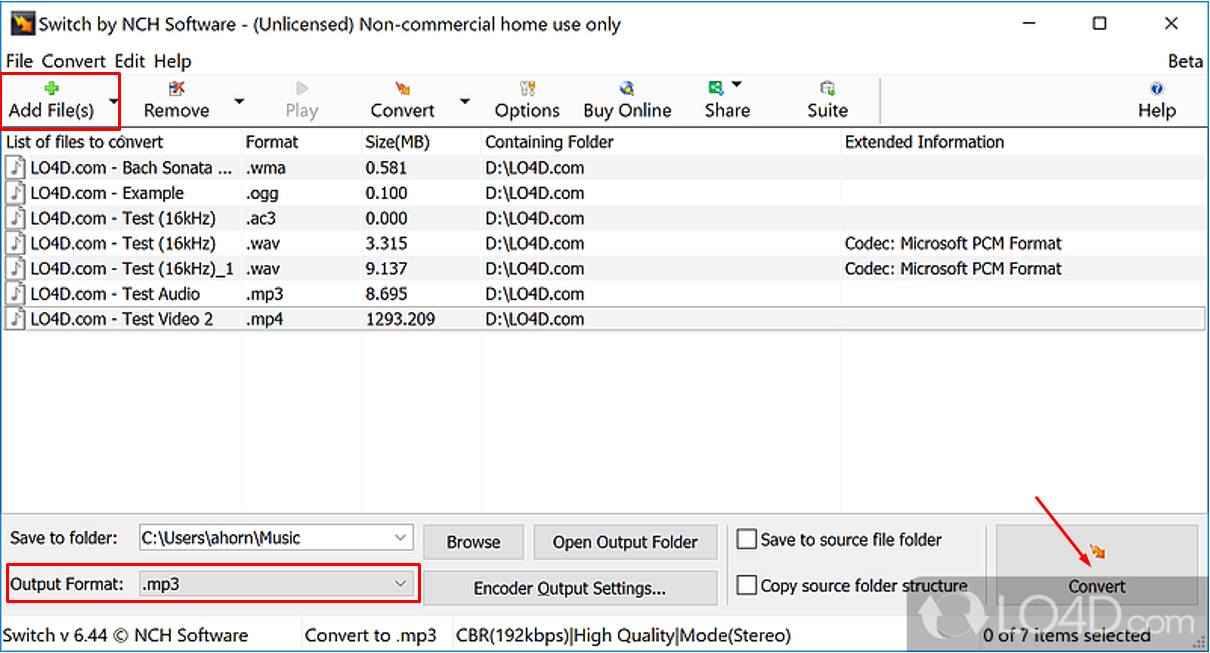
Task: Click the Open Output Folder button
Action: coord(625,542)
